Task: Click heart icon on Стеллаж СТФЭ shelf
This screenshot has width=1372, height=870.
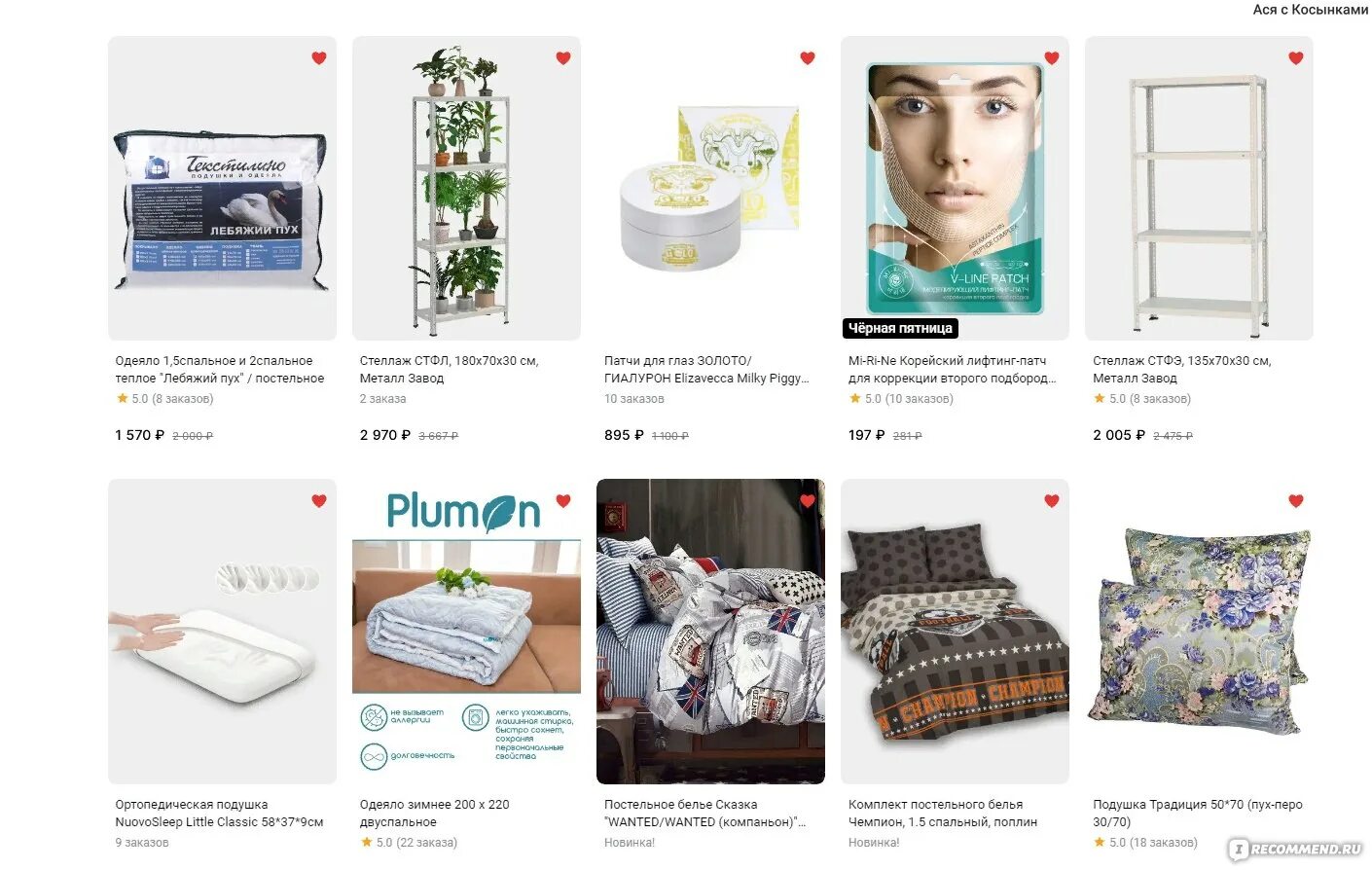Action: pos(1296,58)
